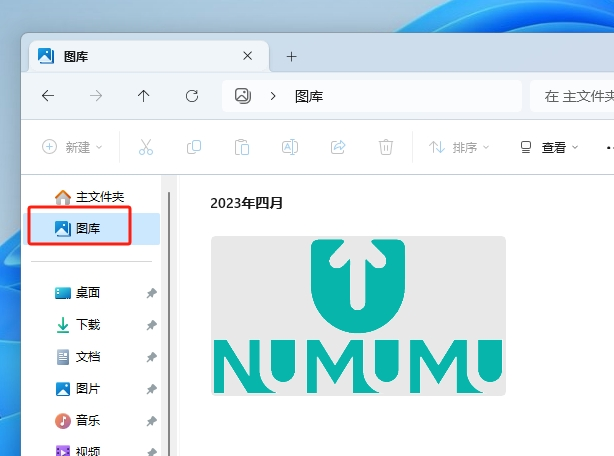Open 视频 folder in the sidebar
The image size is (614, 456).
(78, 451)
